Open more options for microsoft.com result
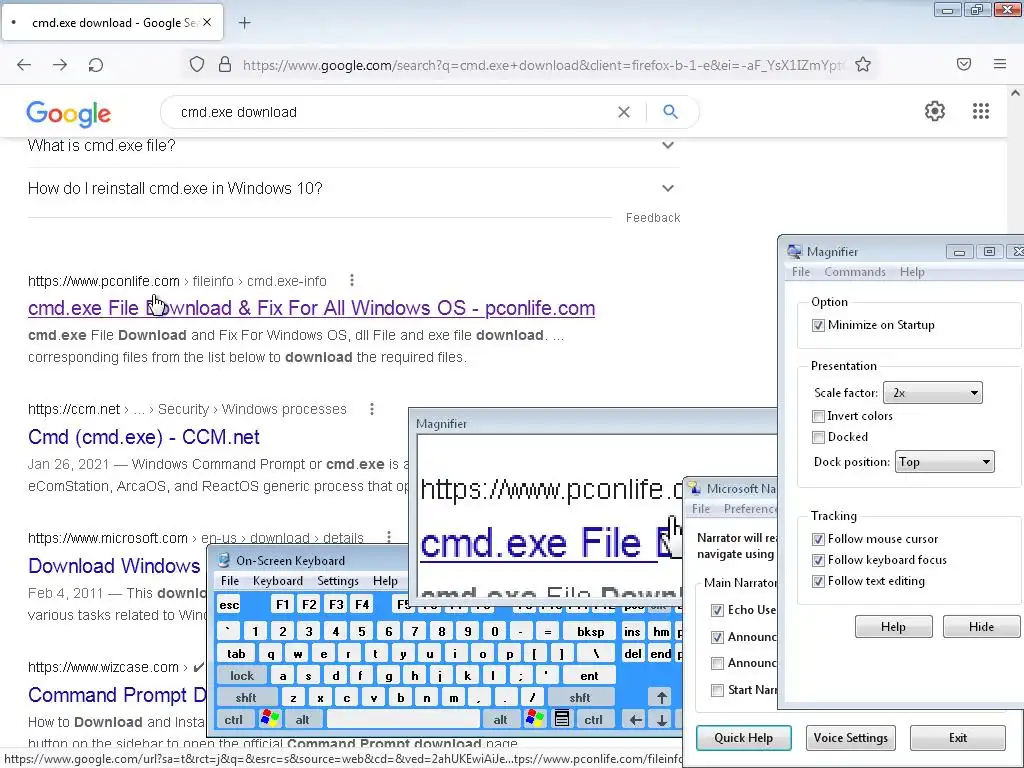This screenshot has height=768, width=1024. coord(389,537)
